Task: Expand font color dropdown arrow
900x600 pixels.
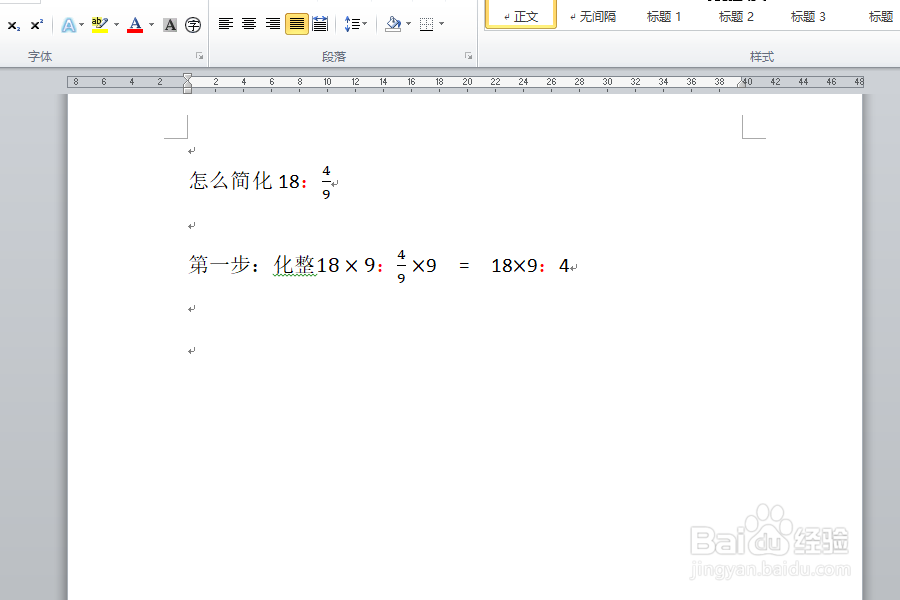Action: pyautogui.click(x=152, y=25)
